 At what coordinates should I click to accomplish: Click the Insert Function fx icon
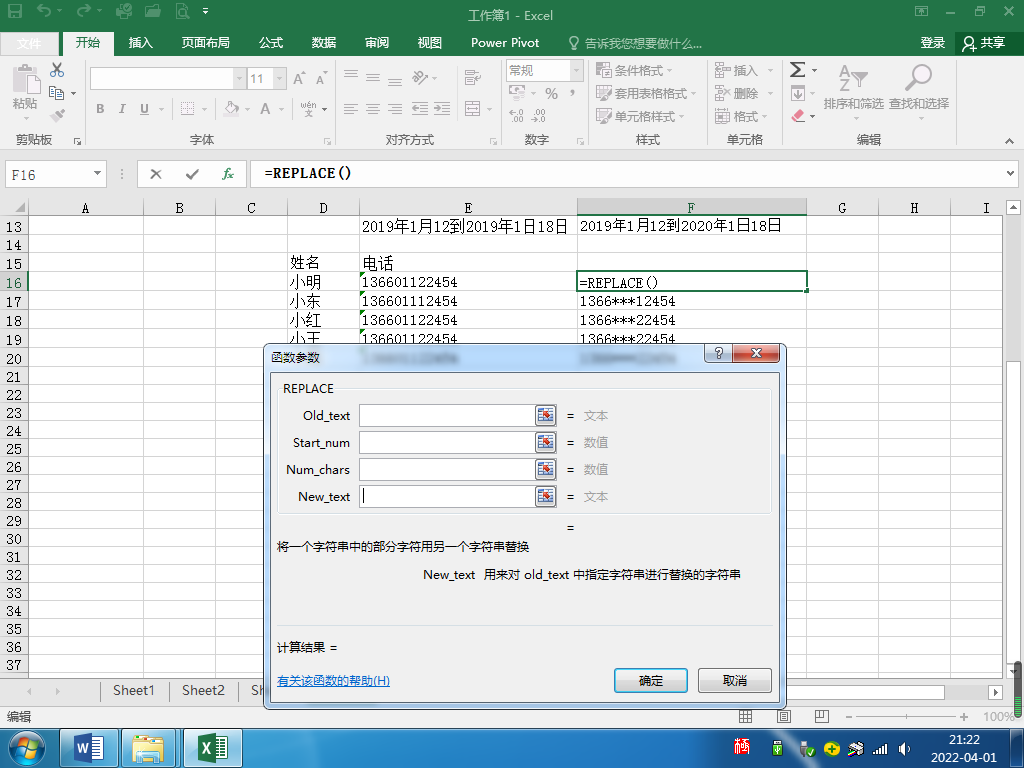point(227,174)
